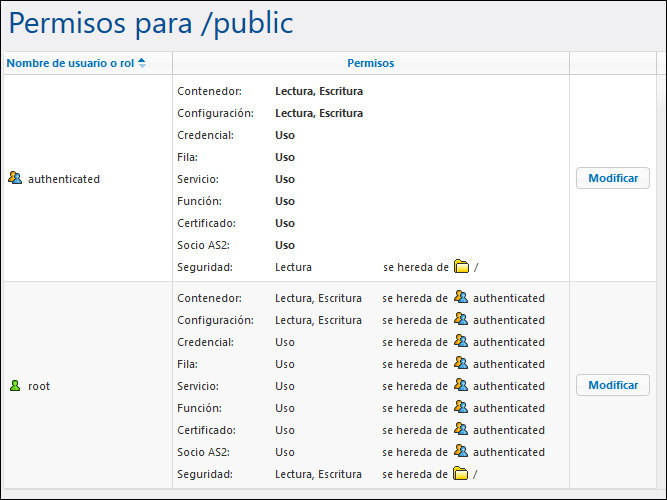Click Uso value in authenticated Servicio row

point(285,179)
